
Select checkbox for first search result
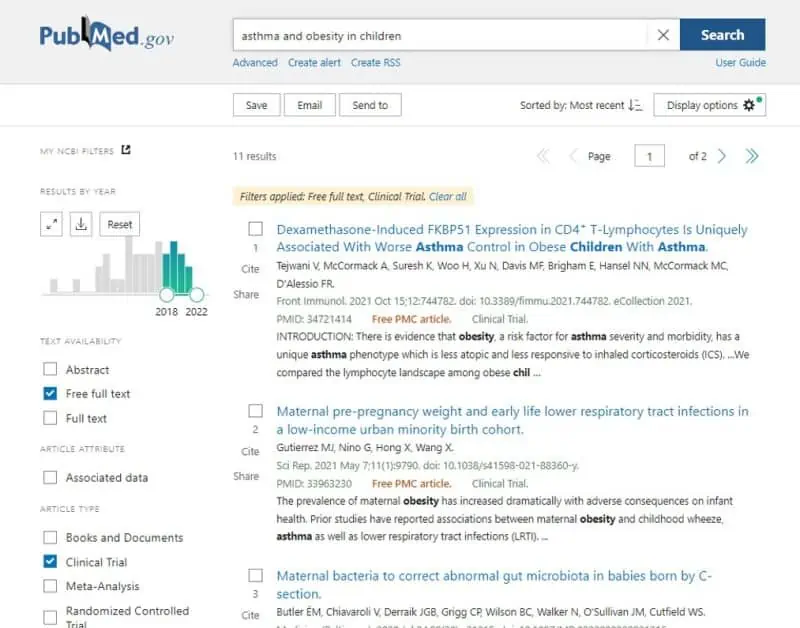tap(255, 229)
